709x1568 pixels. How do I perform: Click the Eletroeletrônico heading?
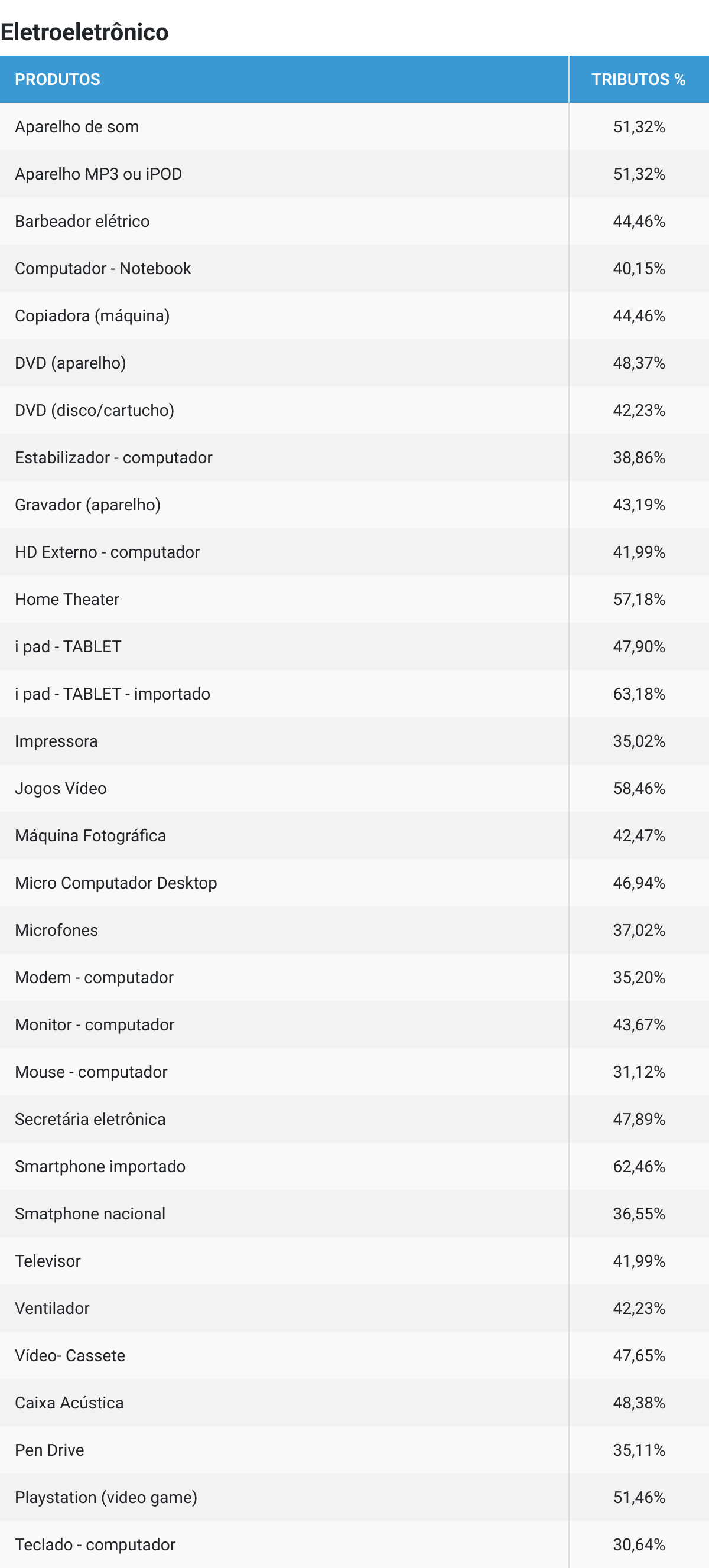point(84,32)
